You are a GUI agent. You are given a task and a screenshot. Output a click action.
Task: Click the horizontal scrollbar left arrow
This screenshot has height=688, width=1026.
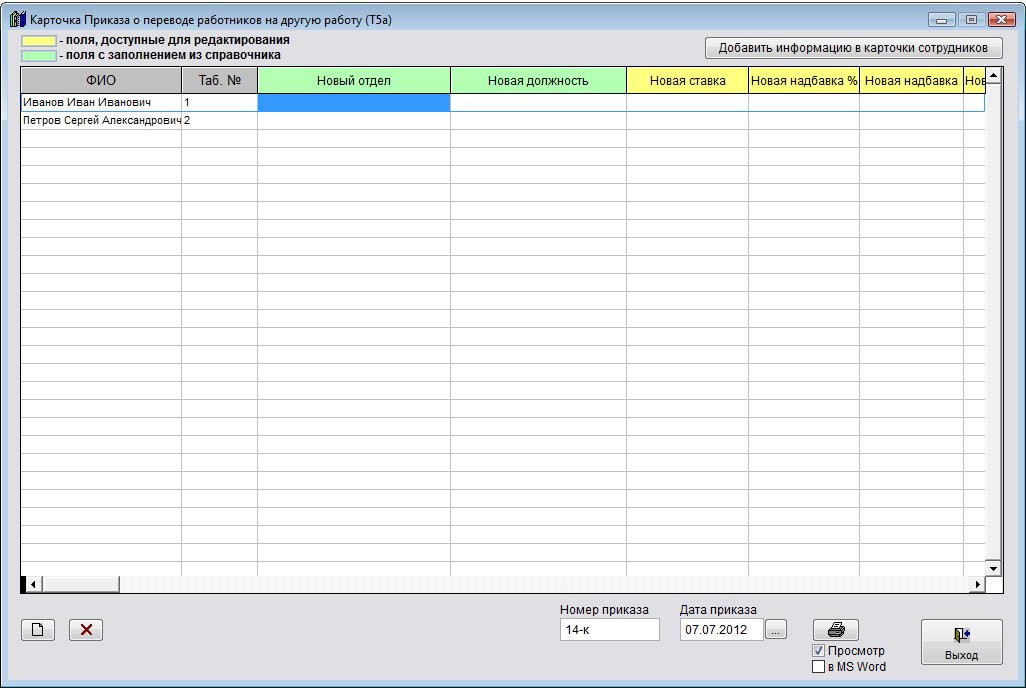click(x=33, y=585)
